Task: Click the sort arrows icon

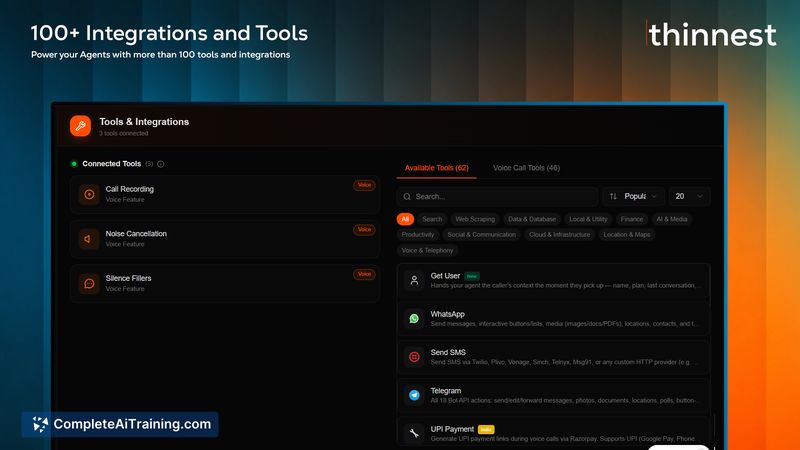Action: tap(613, 196)
